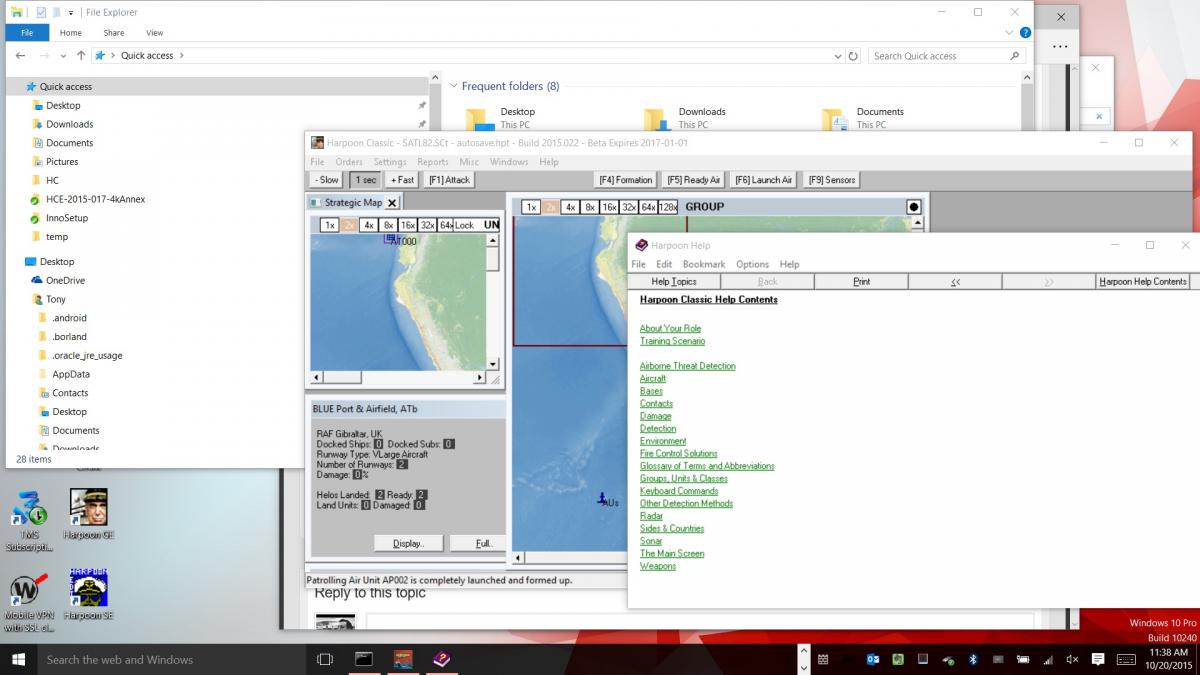Open the Training Scenario help link
Viewport: 1200px width, 675px height.
pos(672,341)
